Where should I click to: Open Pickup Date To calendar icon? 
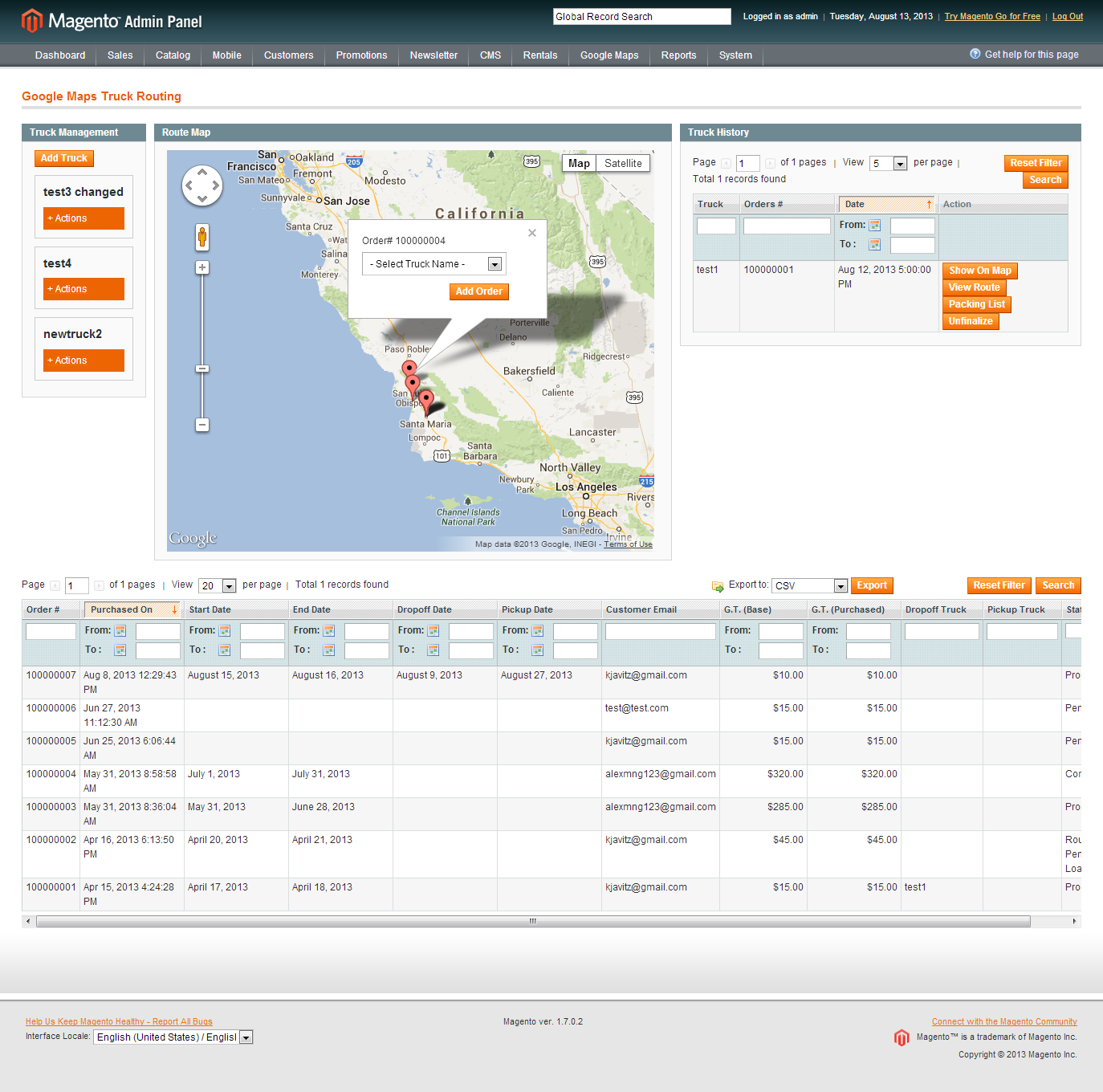click(538, 650)
